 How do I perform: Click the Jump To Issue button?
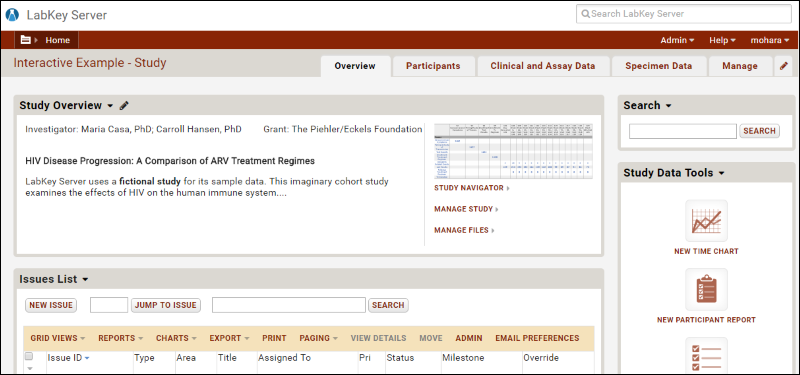tap(165, 305)
